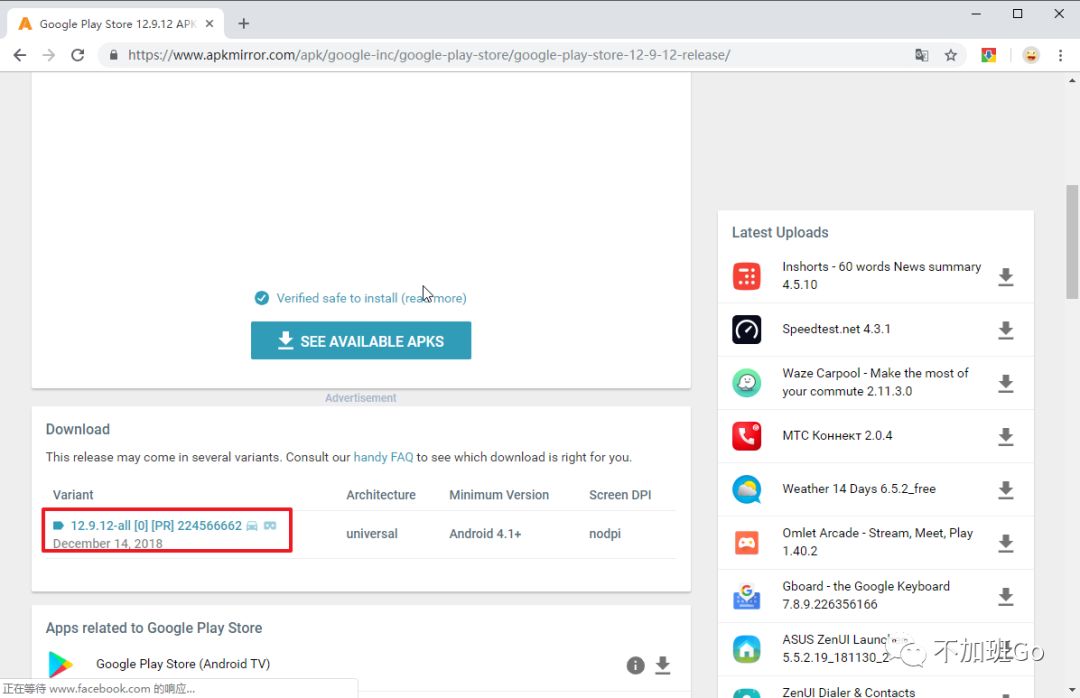Click the tag icon beside 12.9.12-all variant
Image resolution: width=1080 pixels, height=698 pixels.
click(59, 526)
